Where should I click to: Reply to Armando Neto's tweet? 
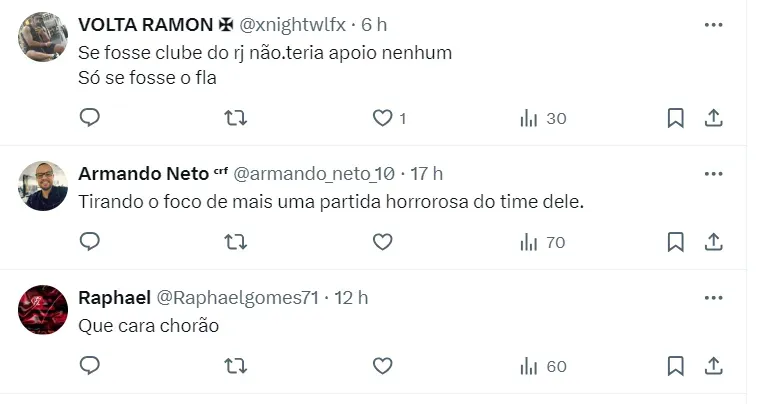pos(90,242)
